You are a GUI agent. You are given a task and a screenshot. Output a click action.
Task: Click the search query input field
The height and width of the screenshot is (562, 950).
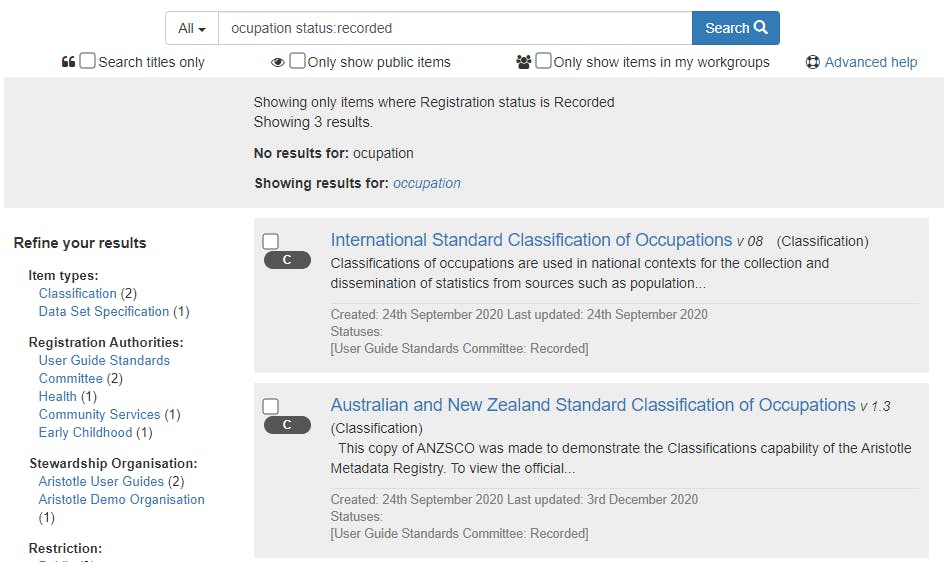(454, 28)
